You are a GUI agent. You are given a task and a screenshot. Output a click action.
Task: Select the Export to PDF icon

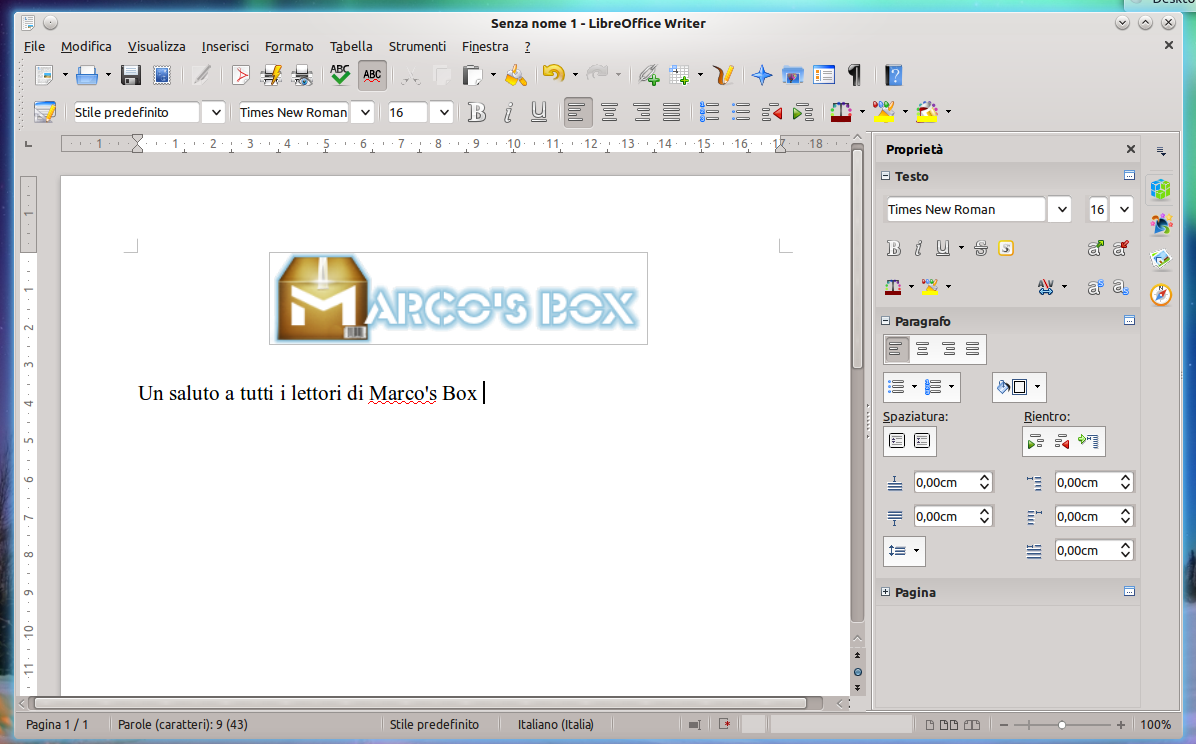click(240, 75)
